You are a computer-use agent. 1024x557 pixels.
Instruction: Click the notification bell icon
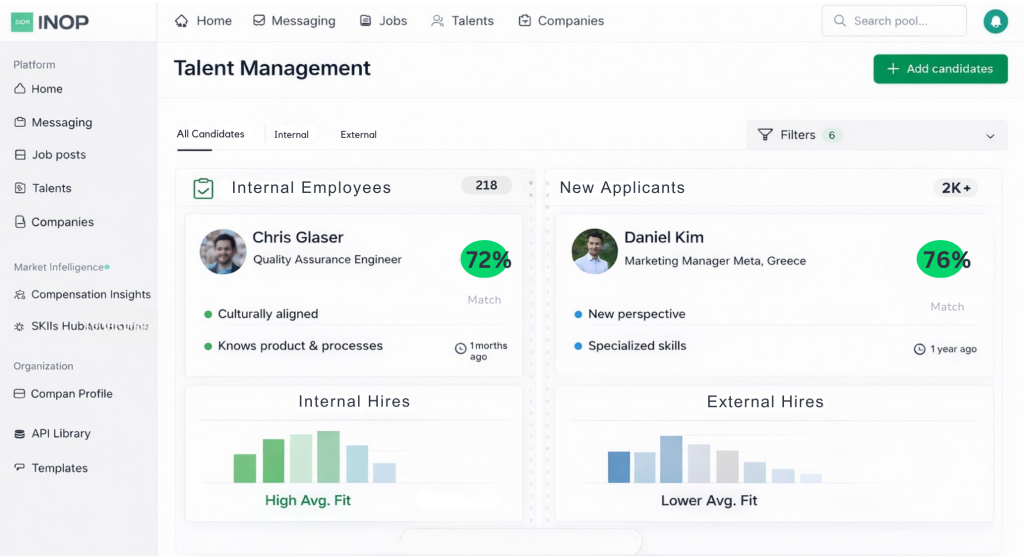(994, 21)
